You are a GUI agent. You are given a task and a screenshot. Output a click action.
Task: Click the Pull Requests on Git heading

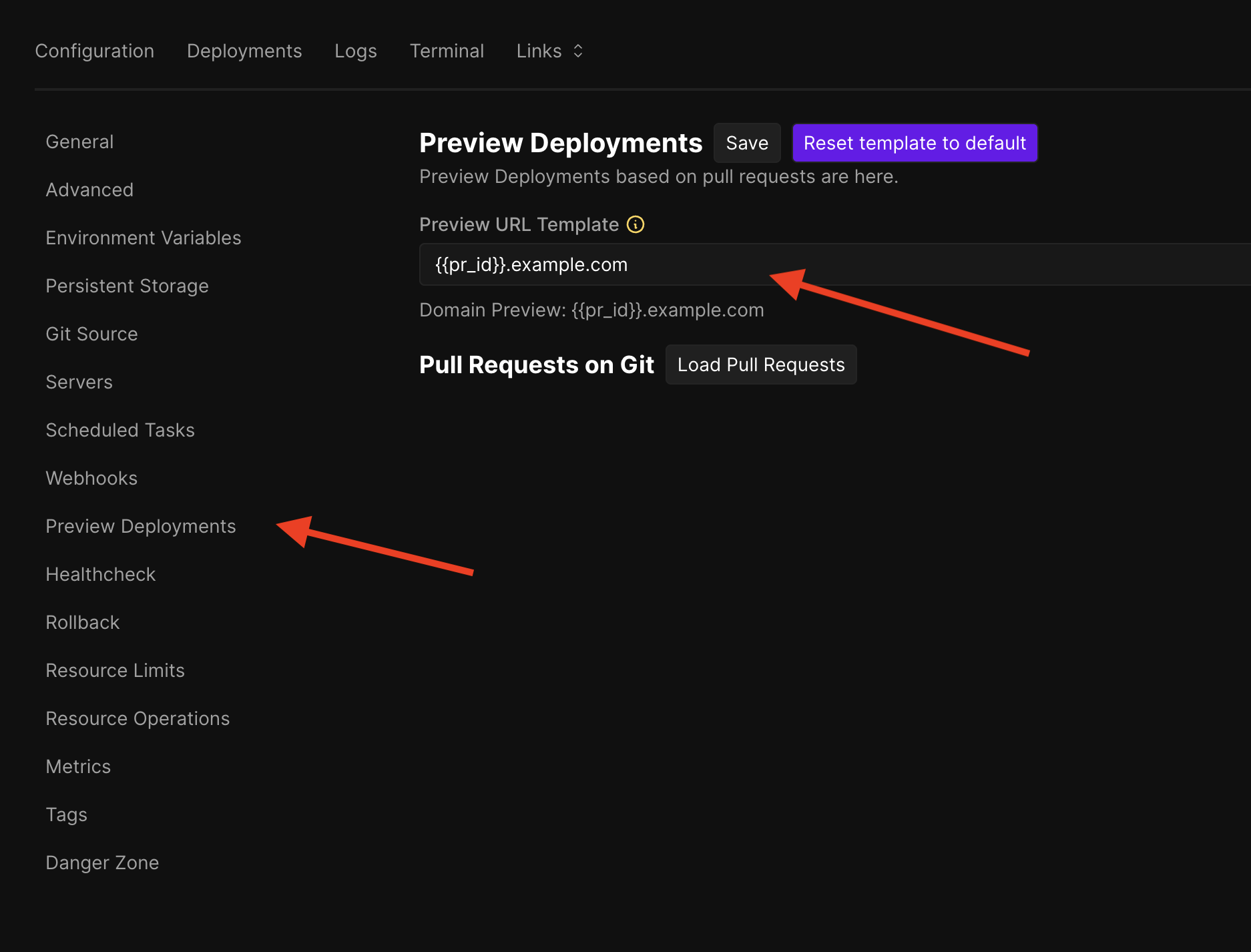(x=537, y=365)
